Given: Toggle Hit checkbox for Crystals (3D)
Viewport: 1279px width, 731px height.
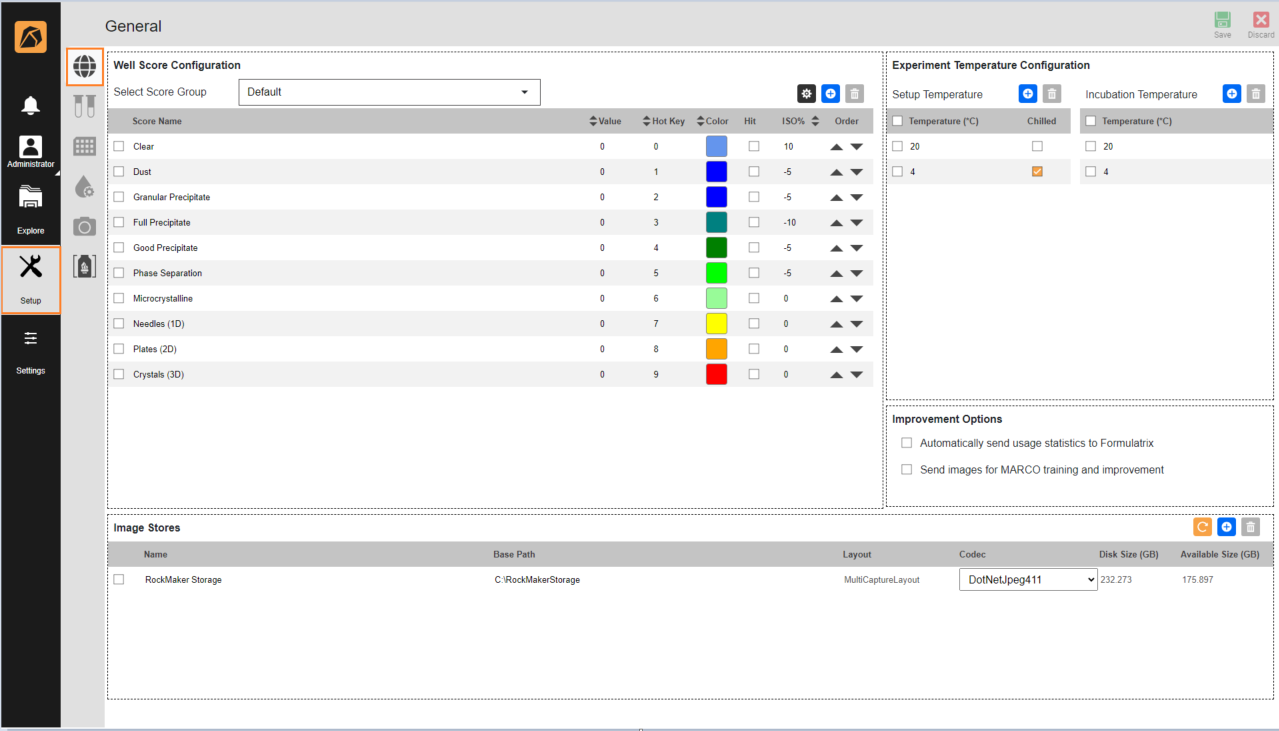Looking at the screenshot, I should pyautogui.click(x=754, y=374).
